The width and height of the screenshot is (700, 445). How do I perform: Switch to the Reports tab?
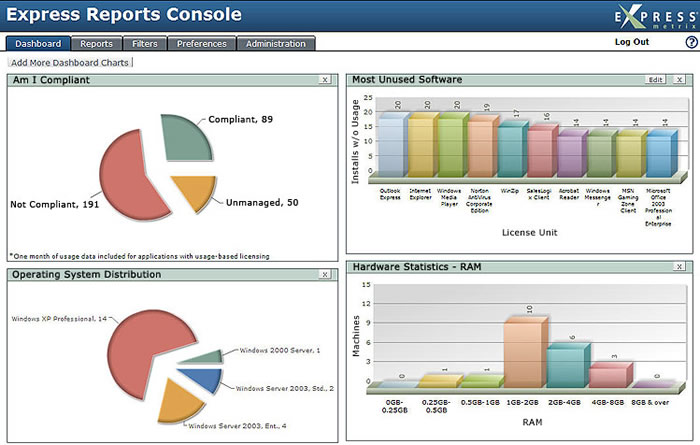point(96,44)
